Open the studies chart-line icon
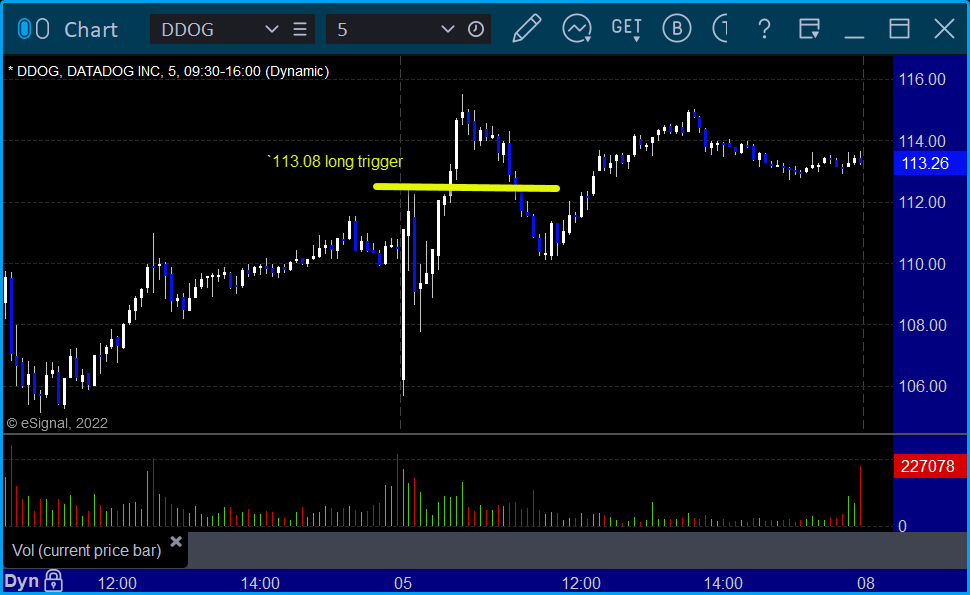970x595 pixels. [577, 29]
